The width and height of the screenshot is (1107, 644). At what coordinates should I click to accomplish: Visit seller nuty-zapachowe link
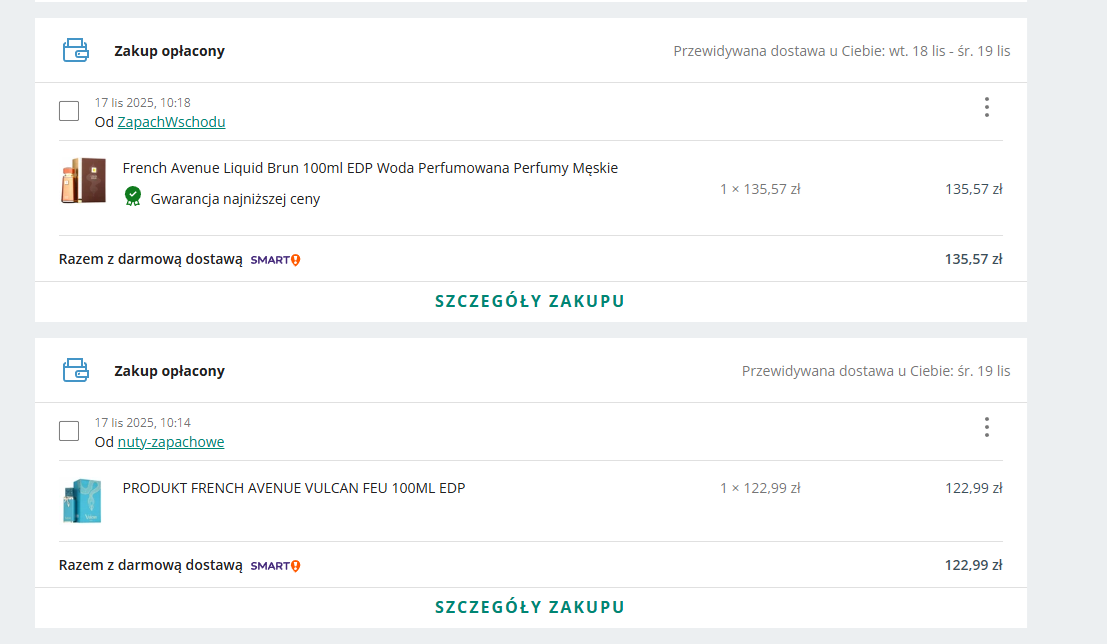click(171, 442)
